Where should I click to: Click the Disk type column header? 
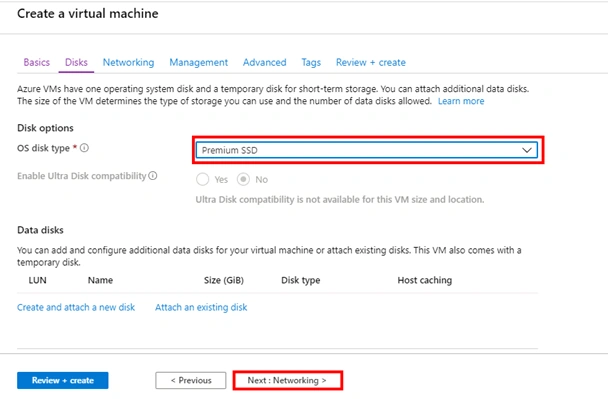[x=301, y=280]
